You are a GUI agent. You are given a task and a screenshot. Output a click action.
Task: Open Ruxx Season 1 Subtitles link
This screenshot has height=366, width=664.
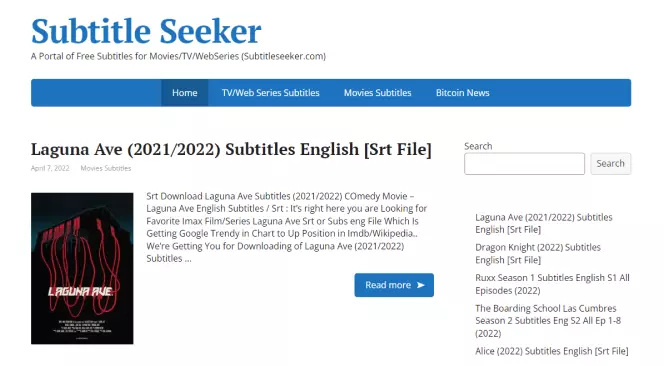[x=552, y=284]
